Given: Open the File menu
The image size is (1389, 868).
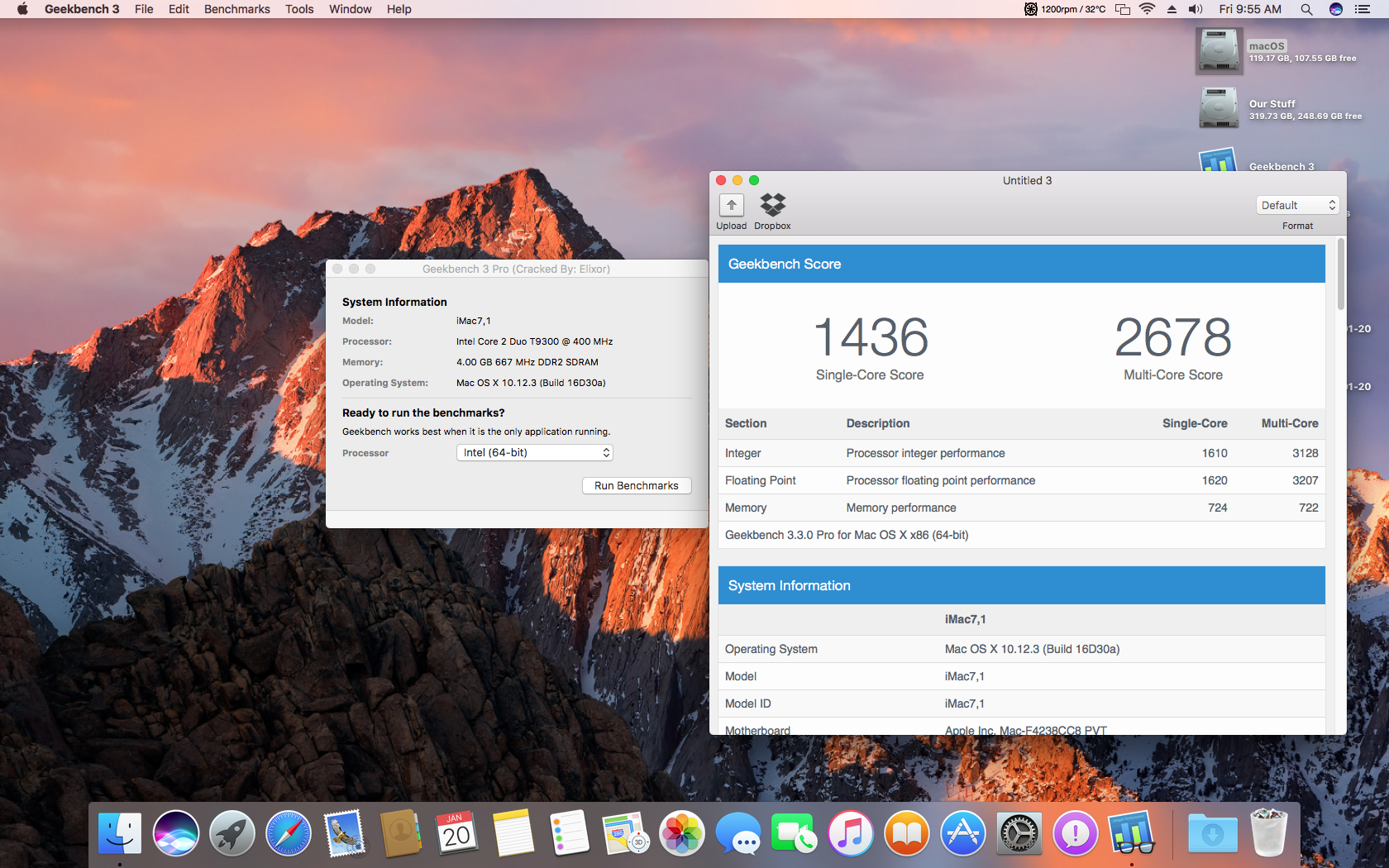Looking at the screenshot, I should tap(144, 9).
